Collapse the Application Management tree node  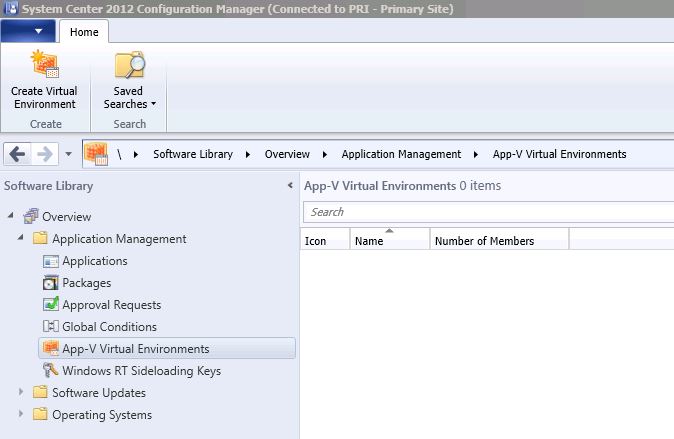tap(20, 237)
